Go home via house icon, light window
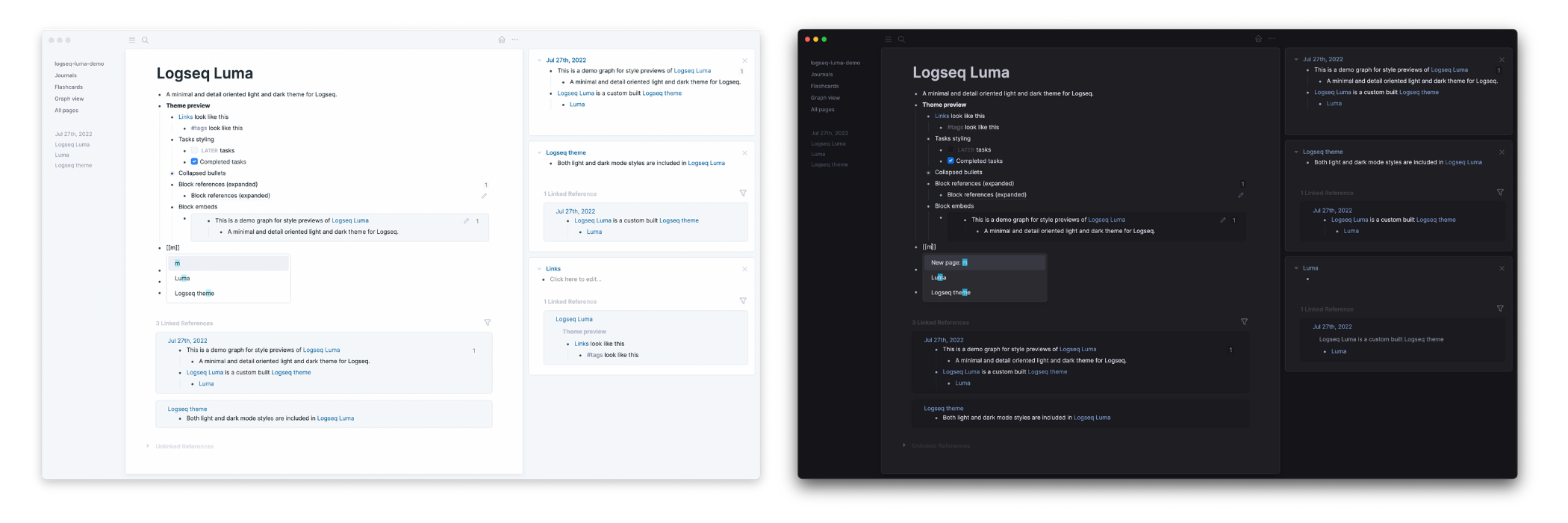 click(x=502, y=40)
